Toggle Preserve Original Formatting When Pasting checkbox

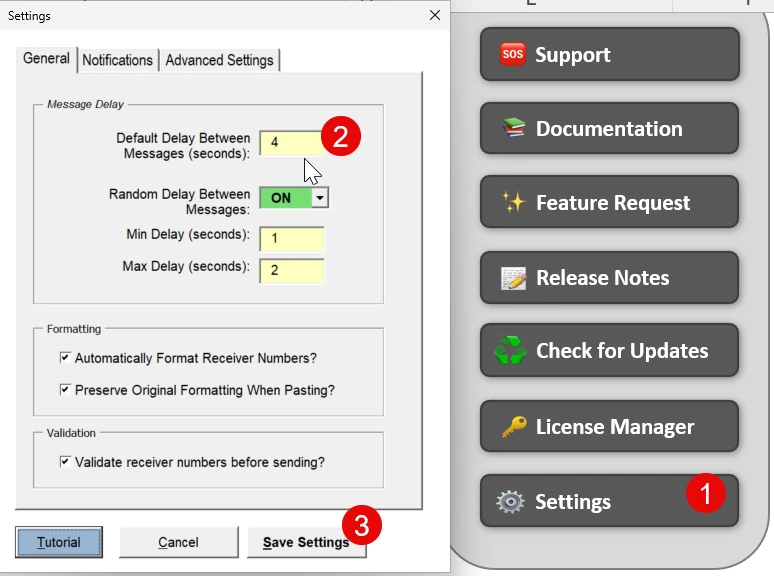[65, 389]
